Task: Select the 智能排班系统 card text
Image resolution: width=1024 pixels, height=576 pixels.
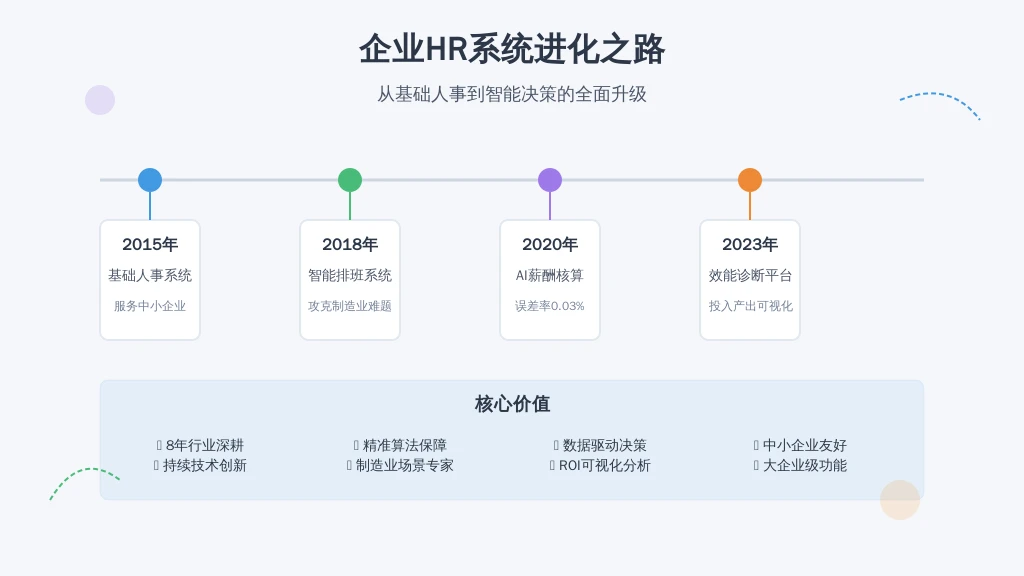Action: (x=350, y=275)
